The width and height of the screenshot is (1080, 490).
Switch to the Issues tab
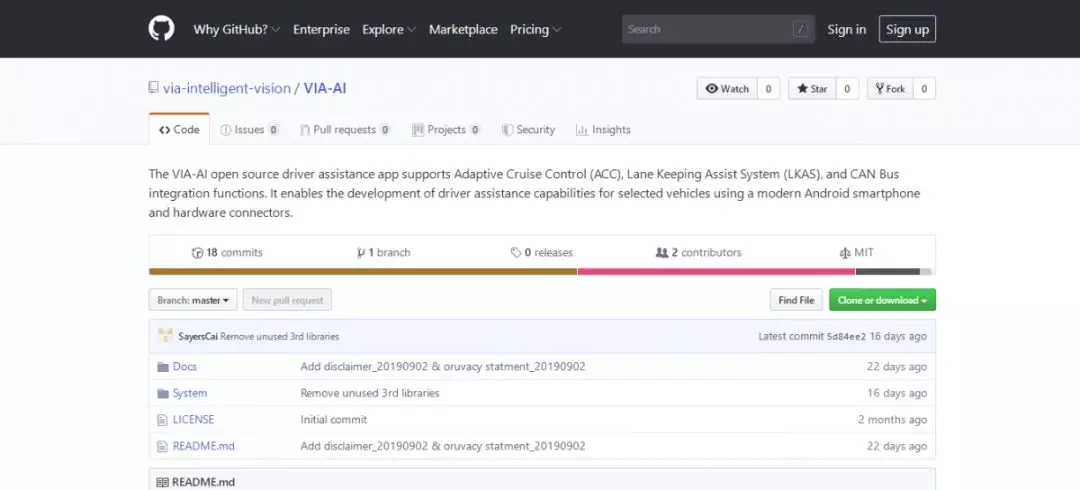click(x=249, y=130)
